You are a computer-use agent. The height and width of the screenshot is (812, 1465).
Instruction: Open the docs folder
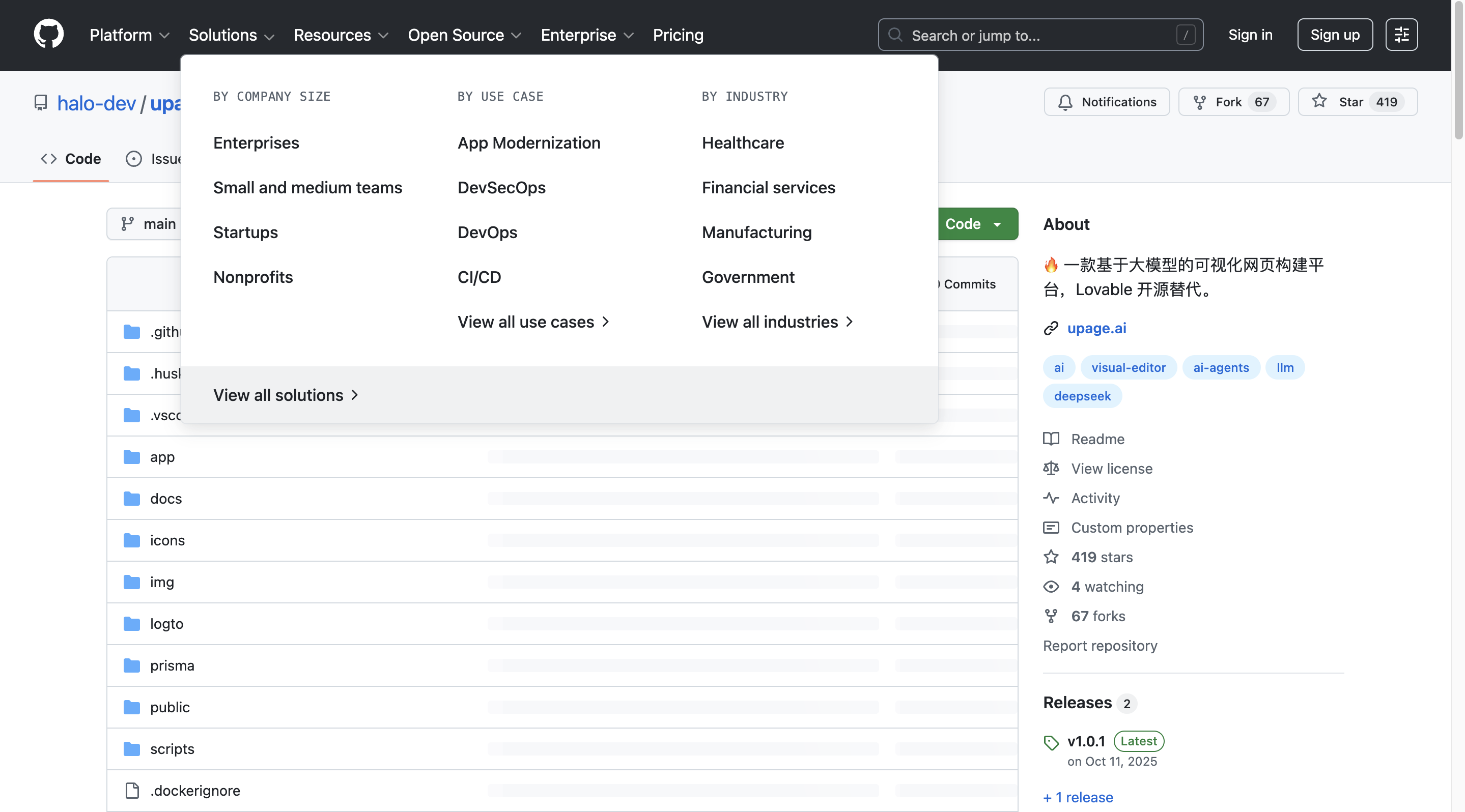tap(165, 498)
